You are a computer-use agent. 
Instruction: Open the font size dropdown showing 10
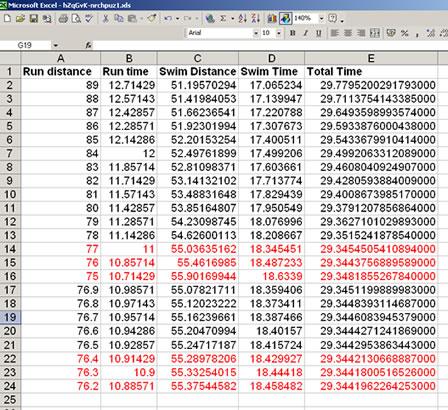coord(279,33)
